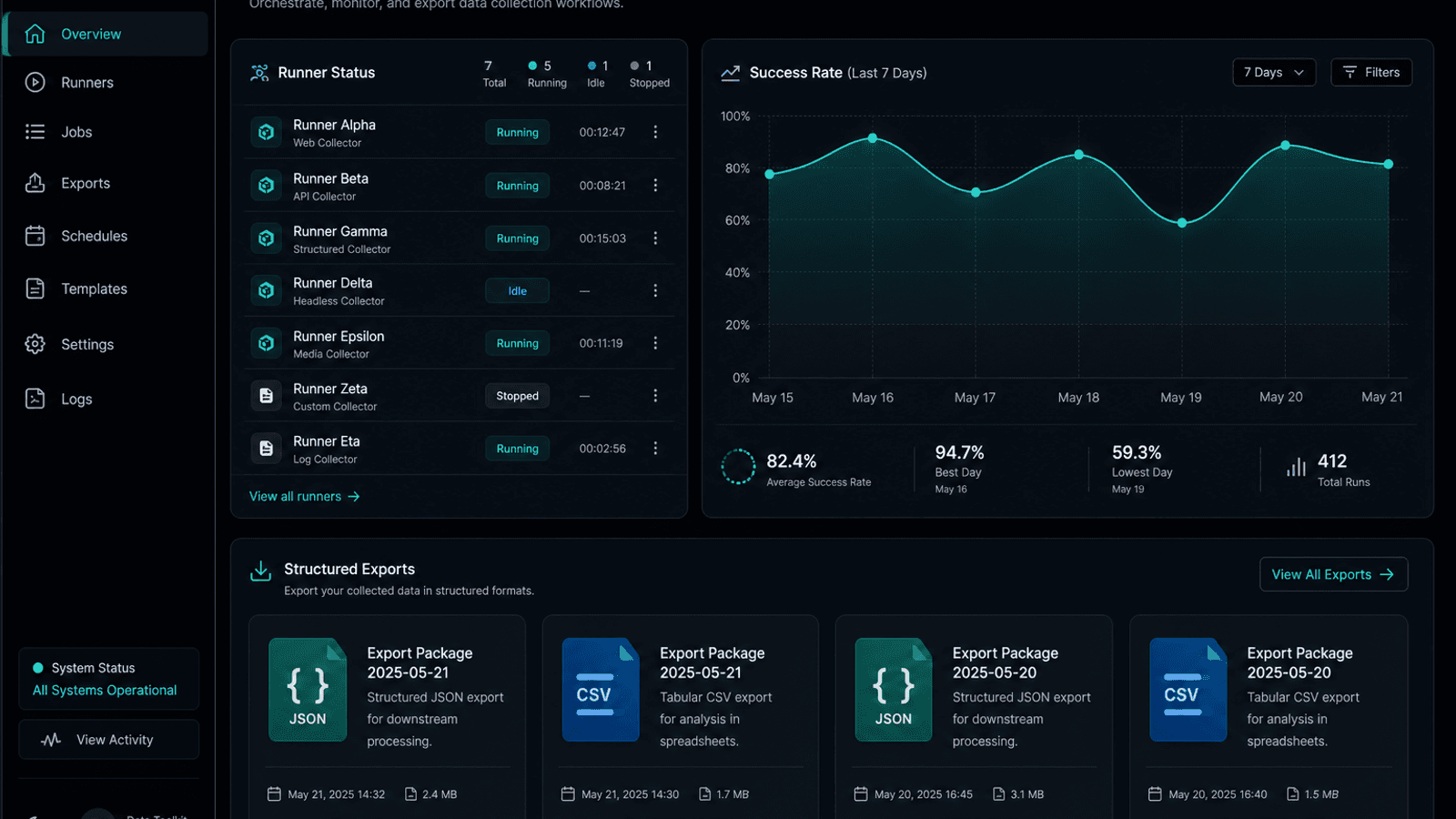1456x819 pixels.
Task: Open the CSV file thumbnail for 2025-05-20 export
Action: [1188, 690]
